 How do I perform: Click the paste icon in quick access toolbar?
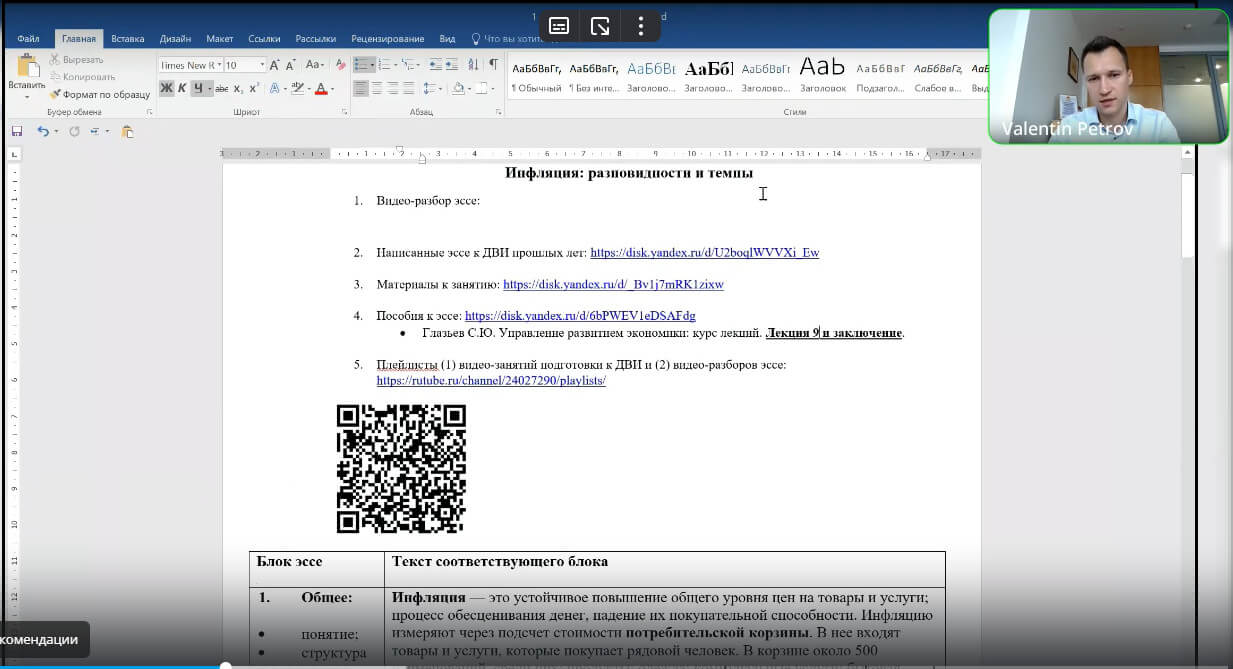[x=127, y=131]
